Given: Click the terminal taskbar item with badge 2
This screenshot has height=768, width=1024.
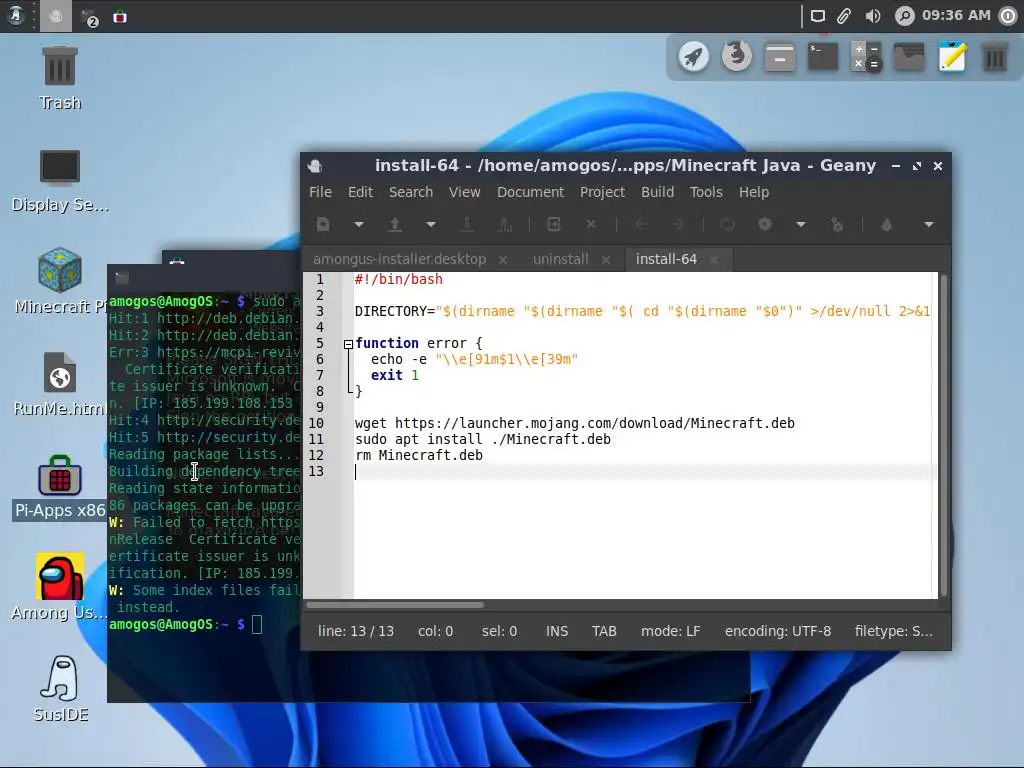Looking at the screenshot, I should click(x=89, y=17).
